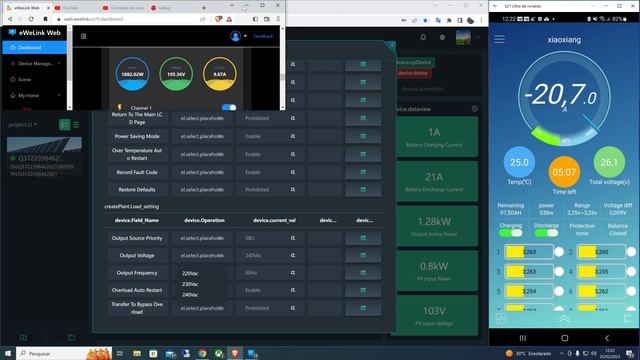Go back in the eWeLink browser window
Viewport: 640px width, 360px height.
[10, 19]
